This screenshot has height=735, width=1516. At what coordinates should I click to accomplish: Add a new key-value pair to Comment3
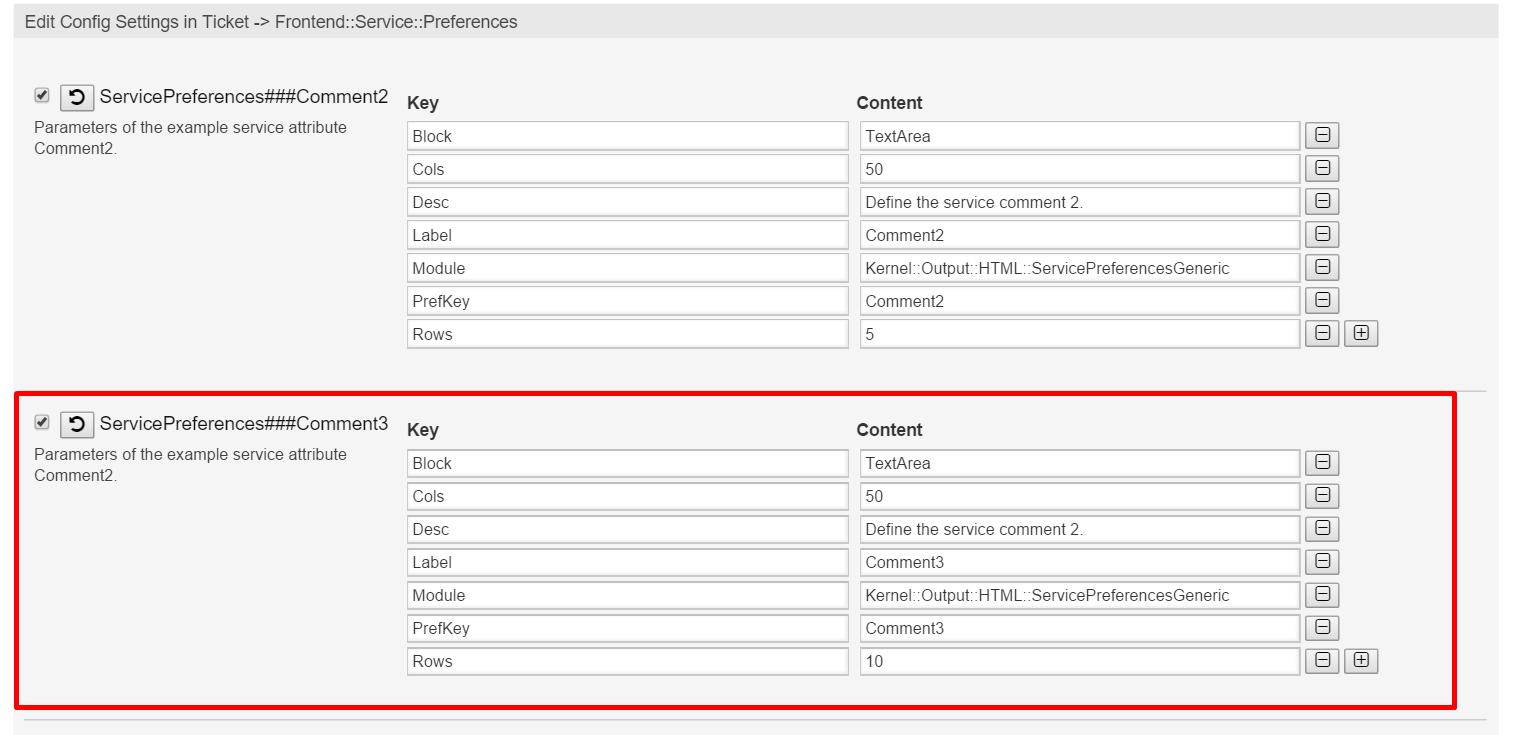click(1361, 660)
